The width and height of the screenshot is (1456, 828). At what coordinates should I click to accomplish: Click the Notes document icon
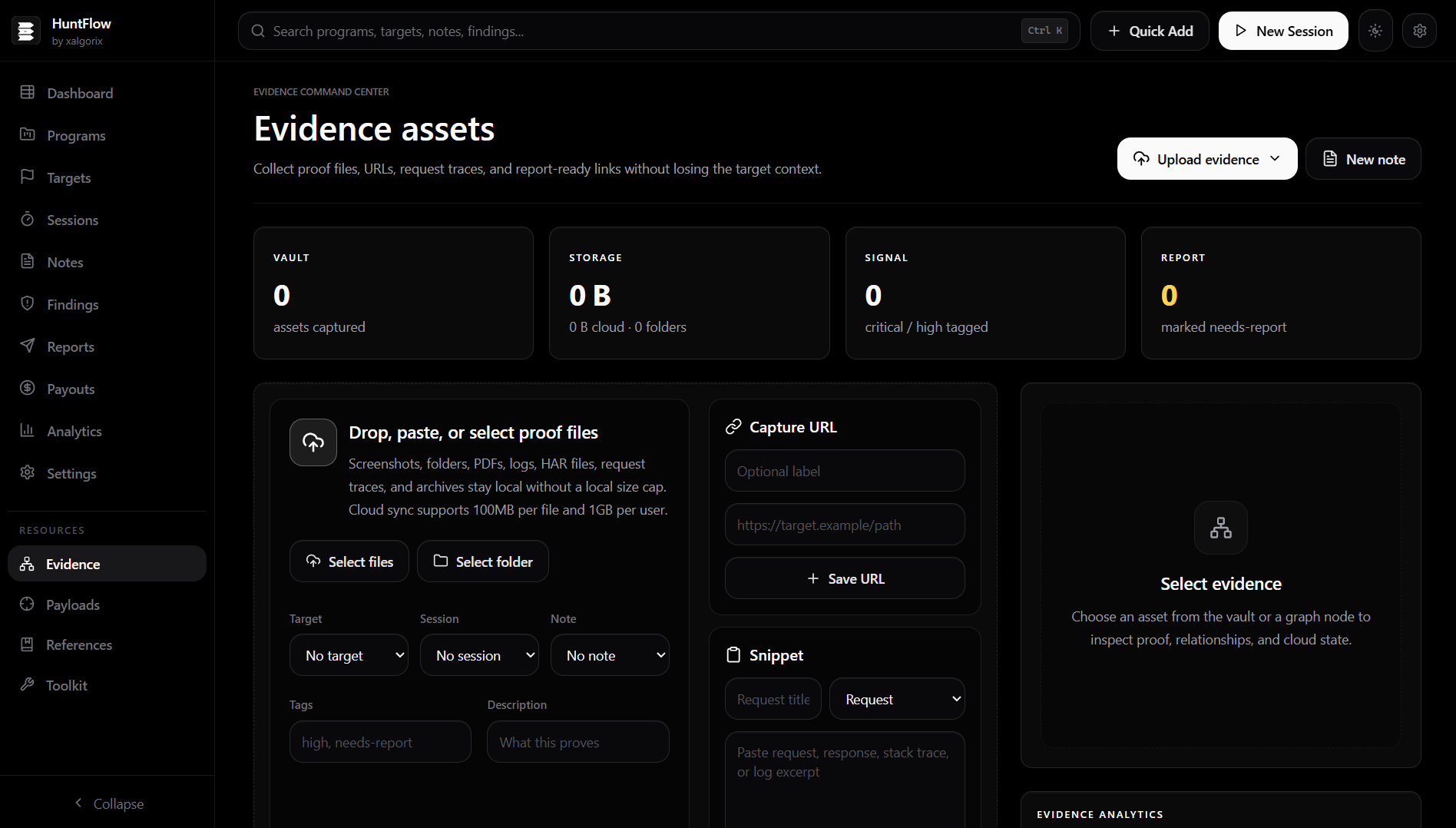point(28,261)
